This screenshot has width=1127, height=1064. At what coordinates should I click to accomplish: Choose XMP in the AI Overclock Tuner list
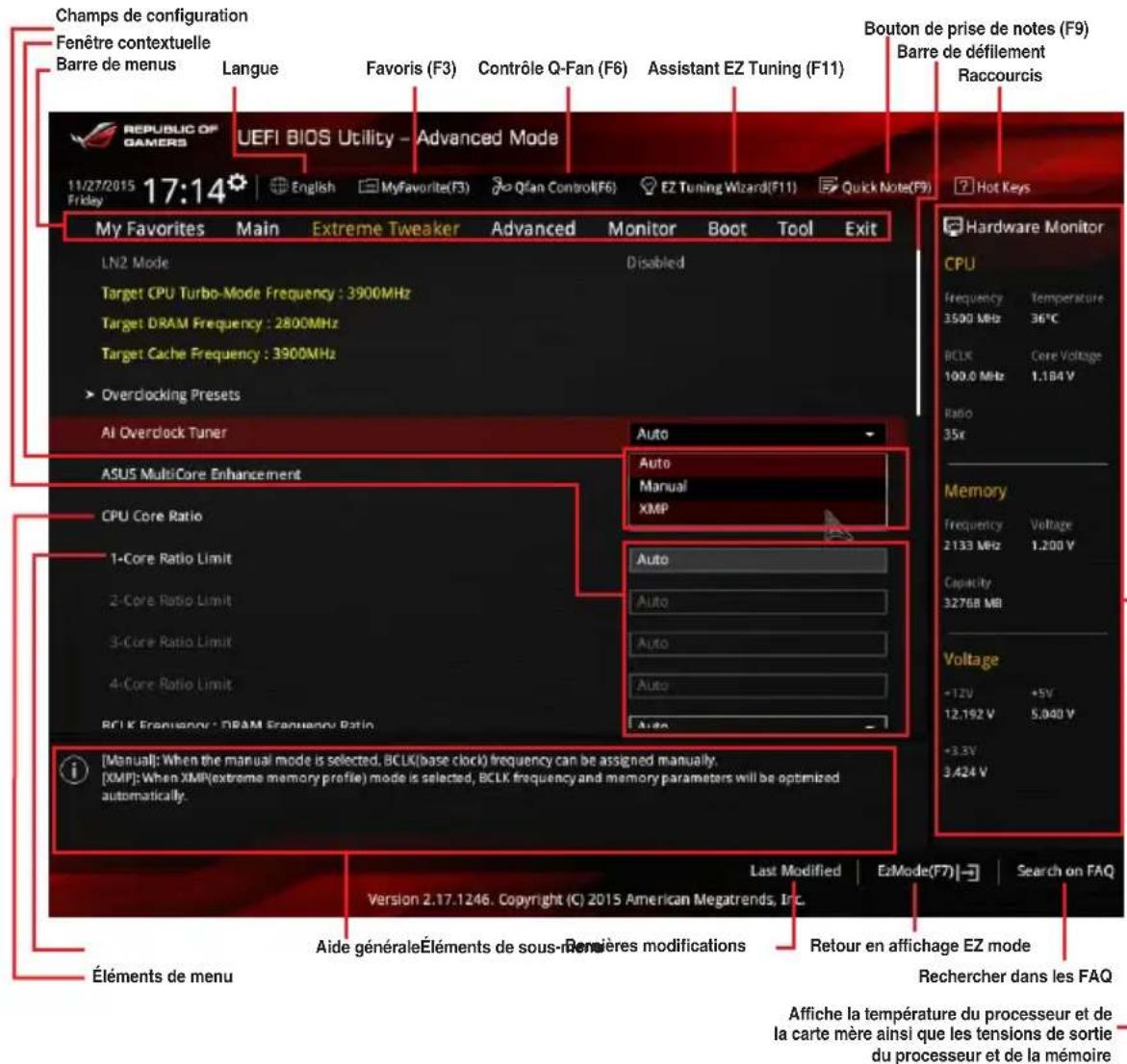(757, 509)
